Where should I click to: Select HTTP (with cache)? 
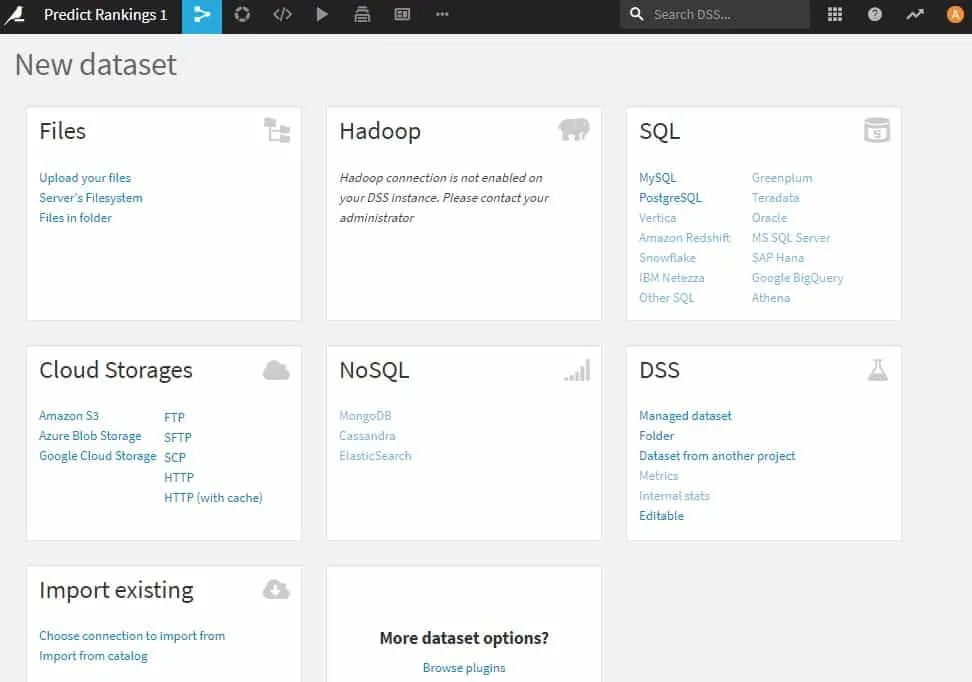click(213, 497)
